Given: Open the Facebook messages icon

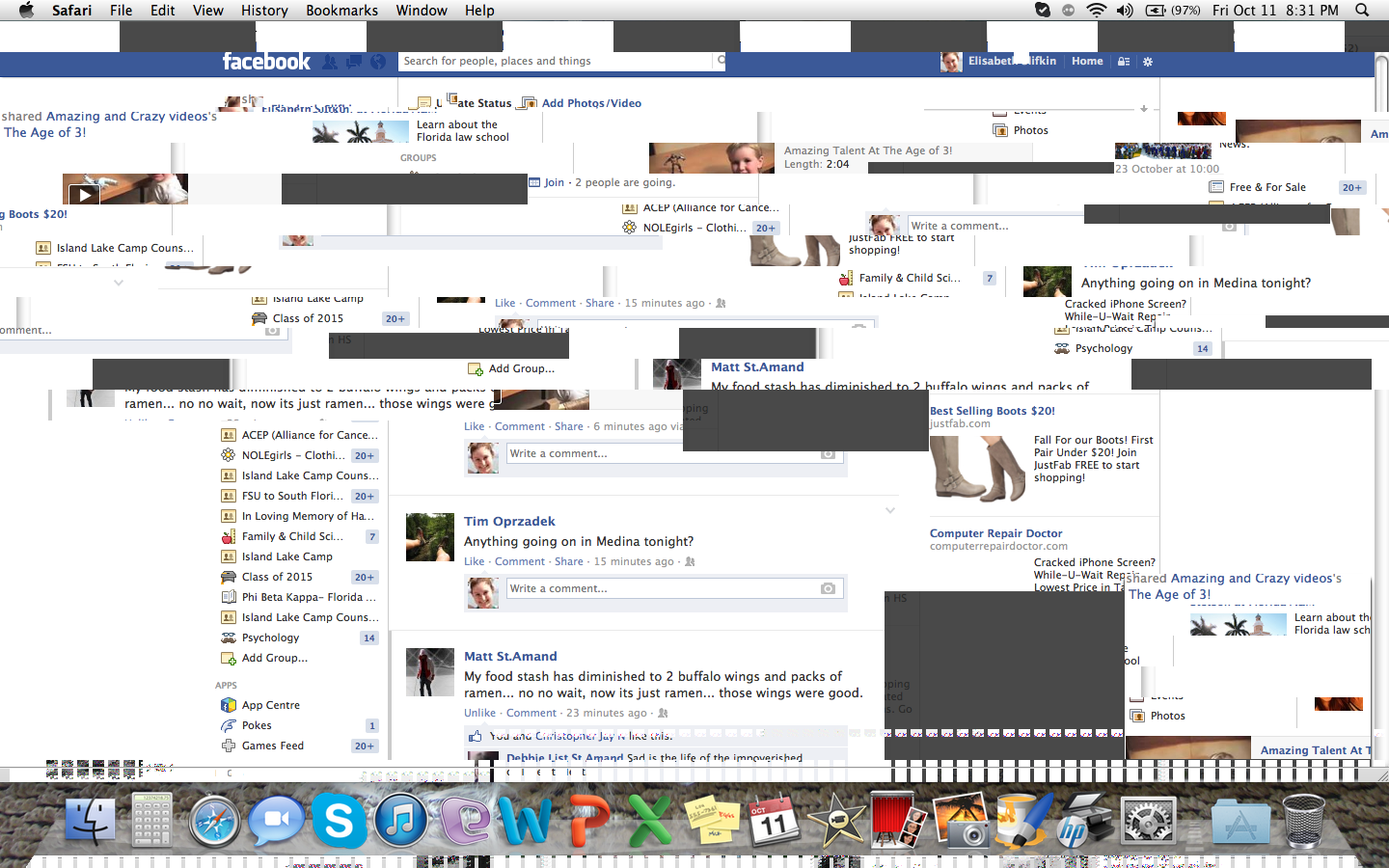Looking at the screenshot, I should coord(354,62).
